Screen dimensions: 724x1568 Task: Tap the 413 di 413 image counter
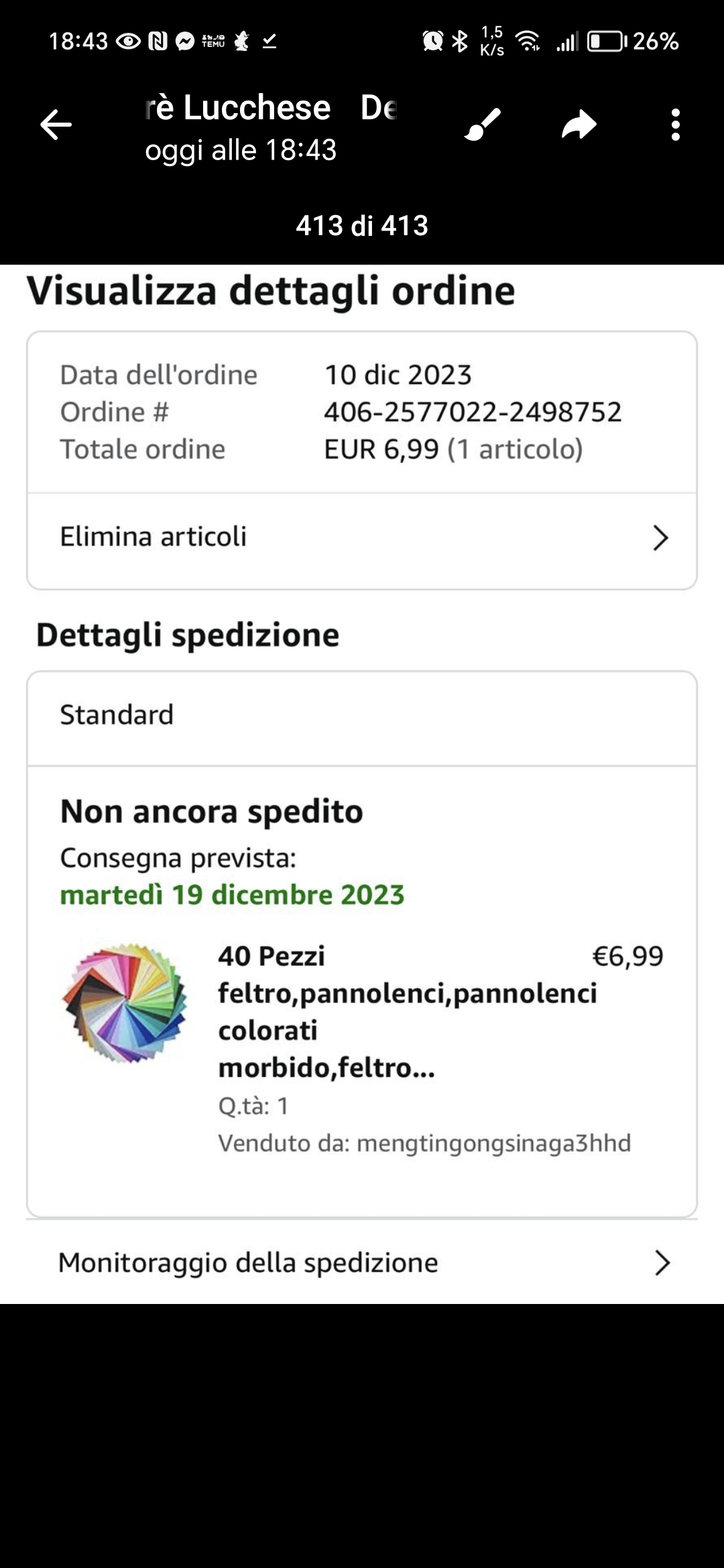(362, 226)
